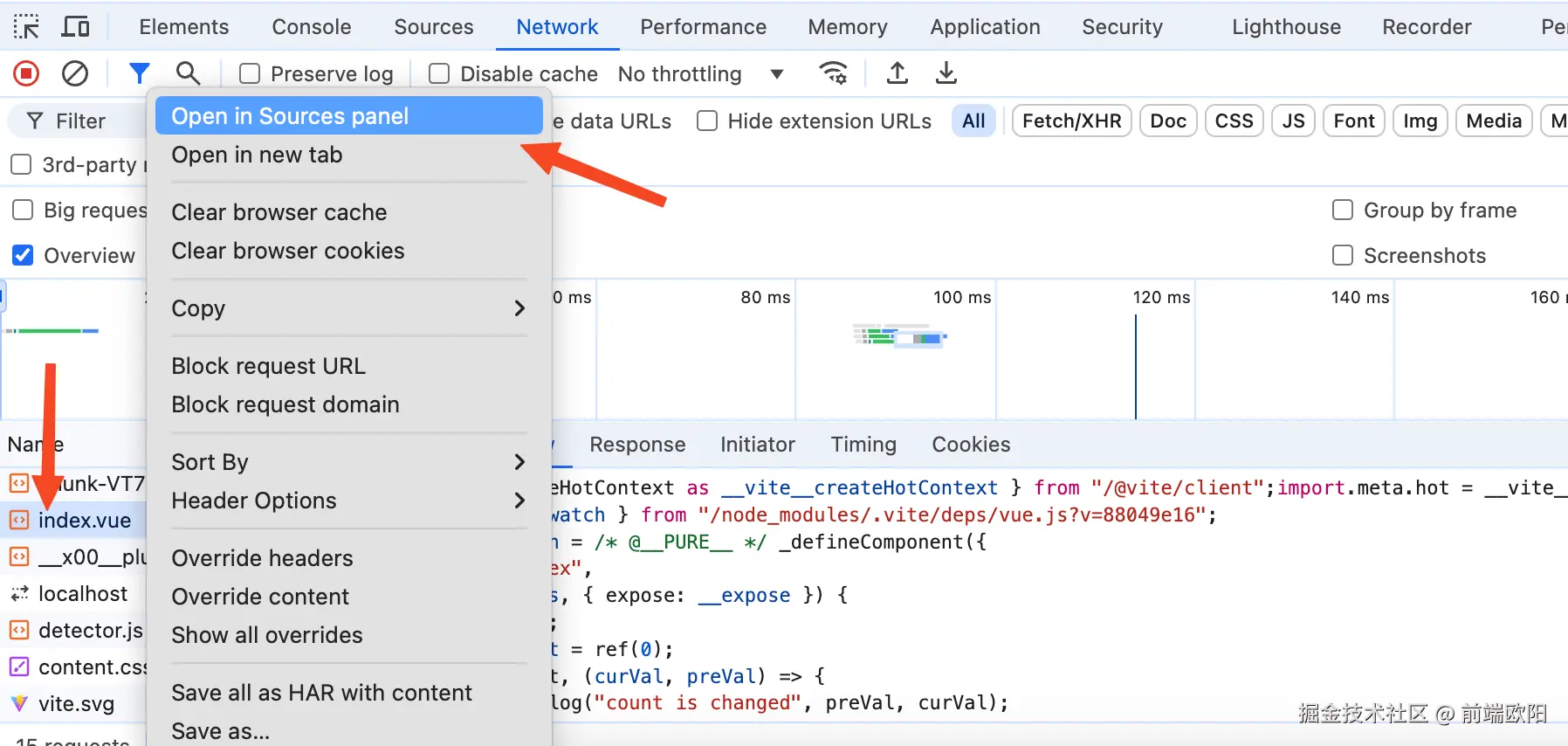Screen dimensions: 1568x746
Task: Open the No throttling dropdown
Action: point(700,74)
